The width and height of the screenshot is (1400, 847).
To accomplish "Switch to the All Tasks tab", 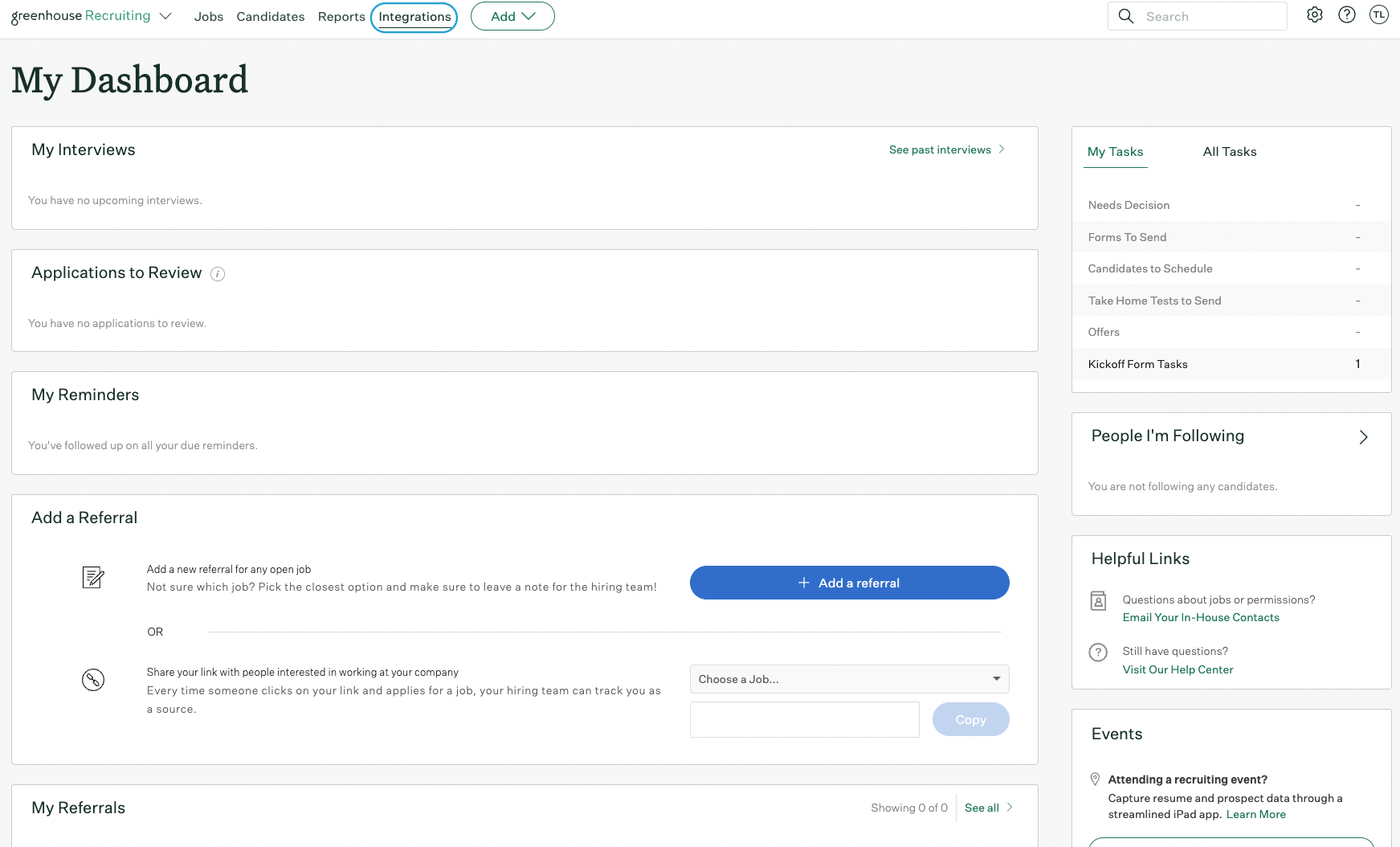I will (x=1230, y=152).
